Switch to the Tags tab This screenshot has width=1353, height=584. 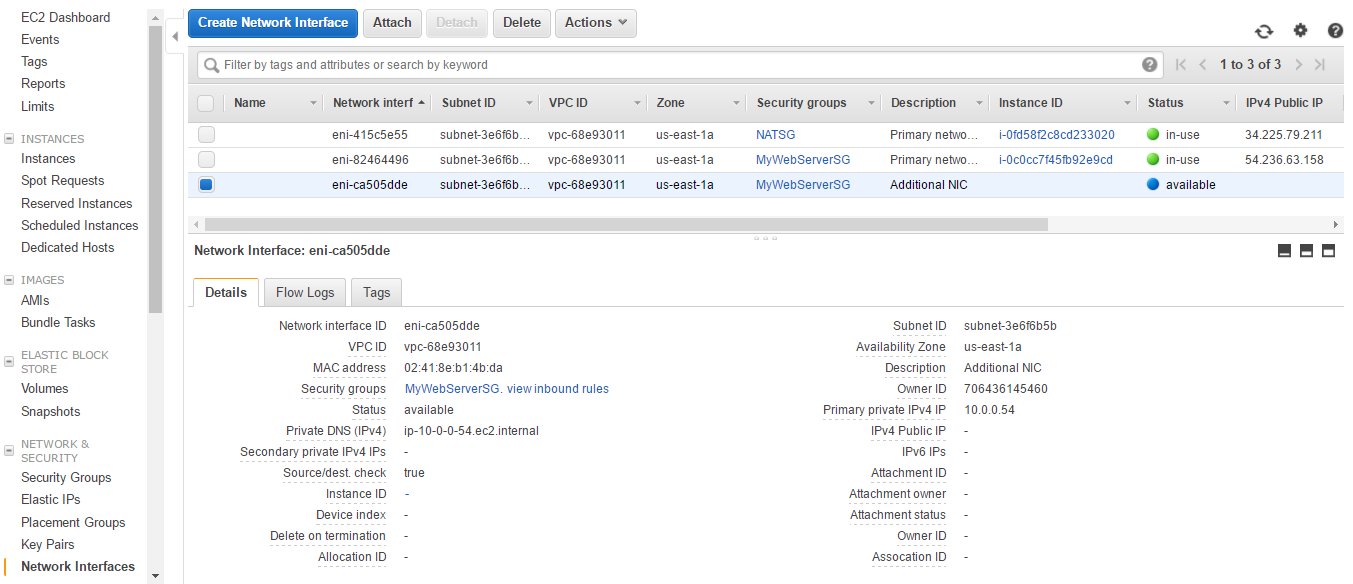(376, 292)
